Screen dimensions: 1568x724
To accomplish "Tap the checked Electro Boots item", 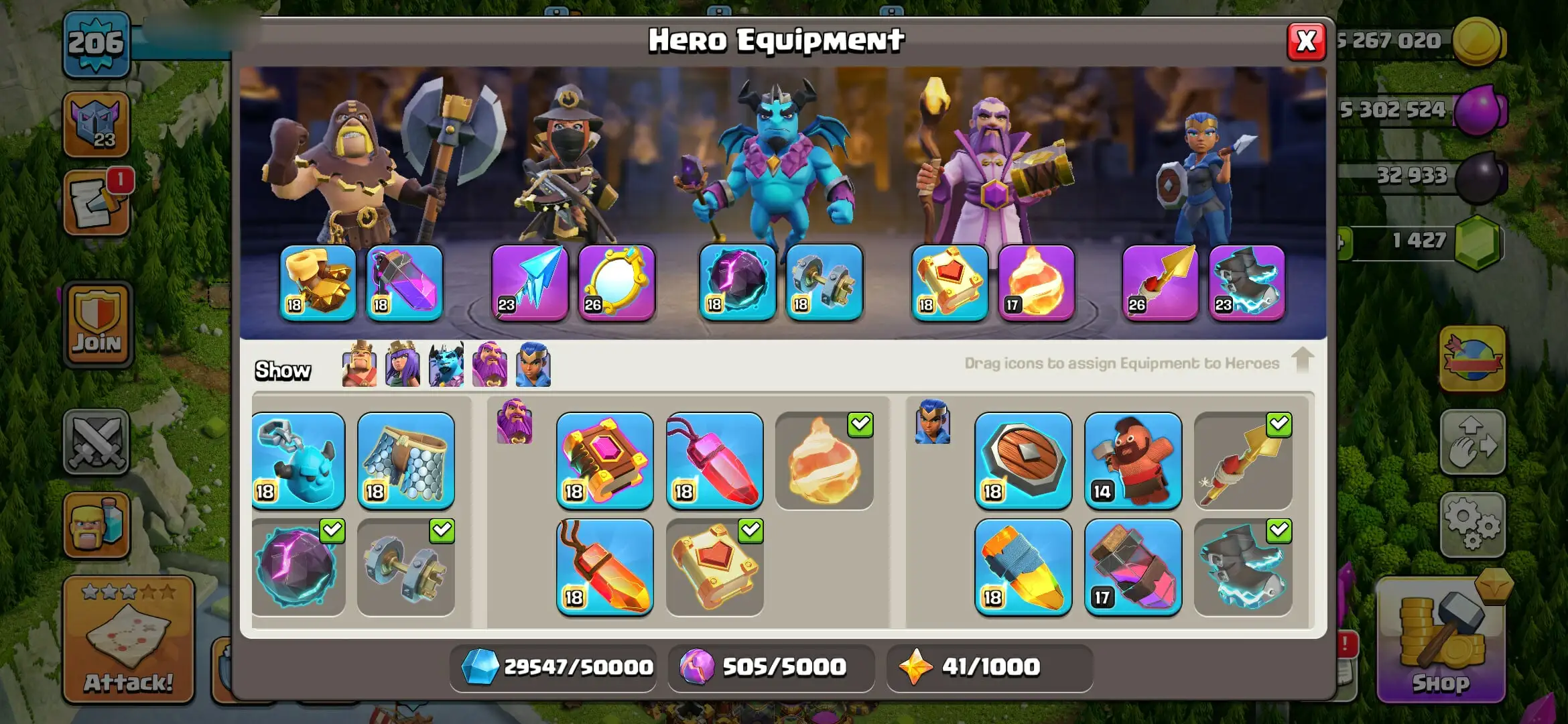I will [x=1243, y=567].
